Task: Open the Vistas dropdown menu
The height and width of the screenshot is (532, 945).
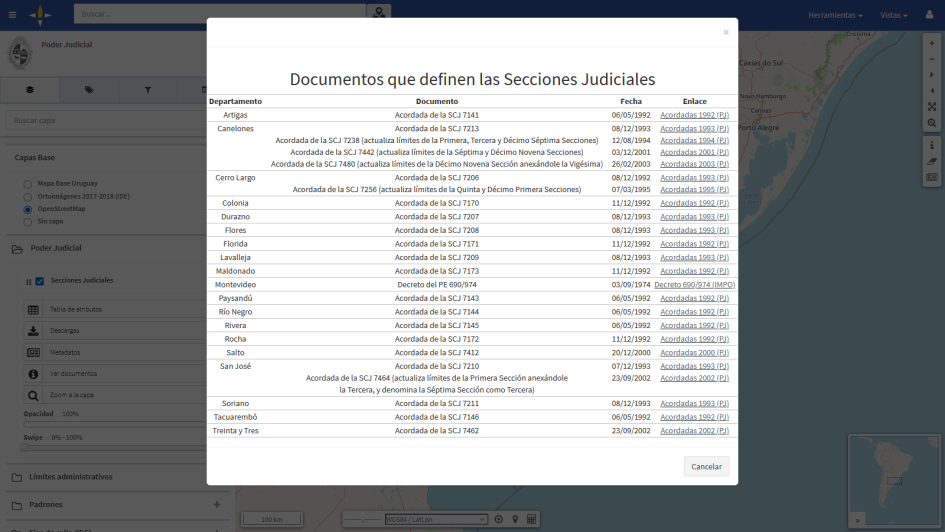Action: click(x=893, y=15)
